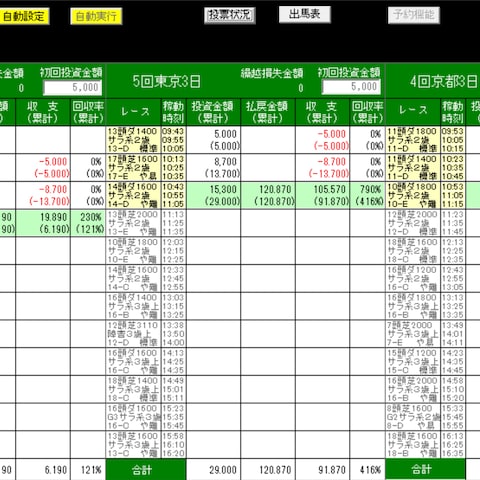480x480 pixels.
Task: Select Tokyo 払戻金額(累計) column header
Action: (268, 112)
